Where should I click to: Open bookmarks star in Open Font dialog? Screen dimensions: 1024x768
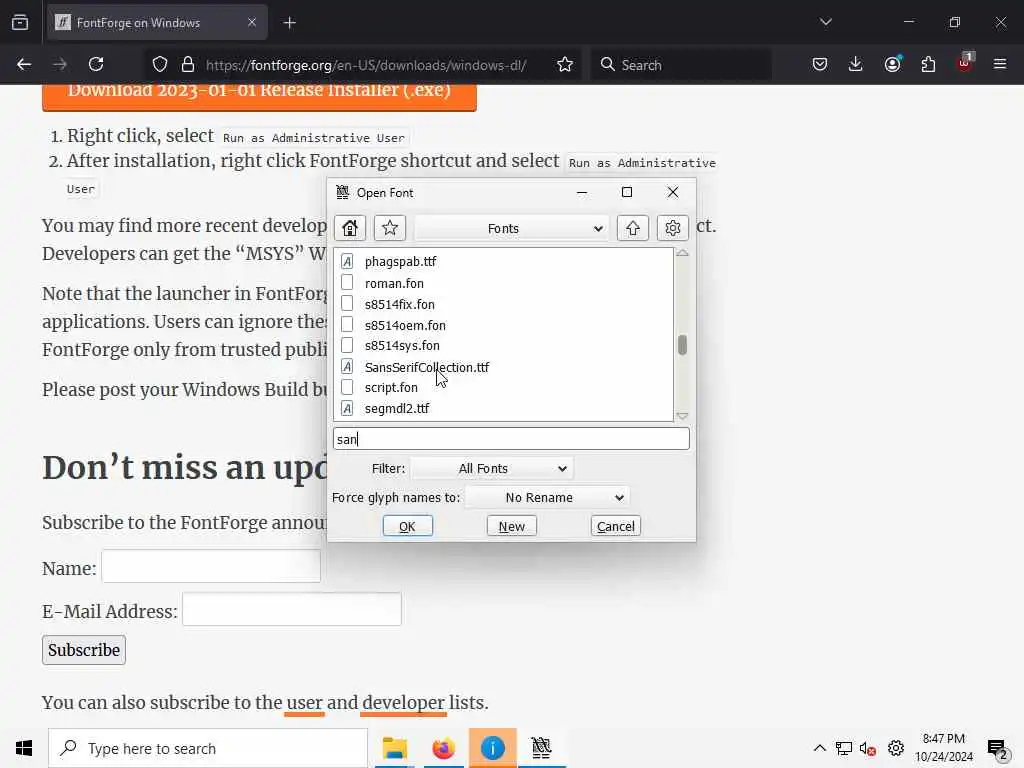pyautogui.click(x=390, y=228)
